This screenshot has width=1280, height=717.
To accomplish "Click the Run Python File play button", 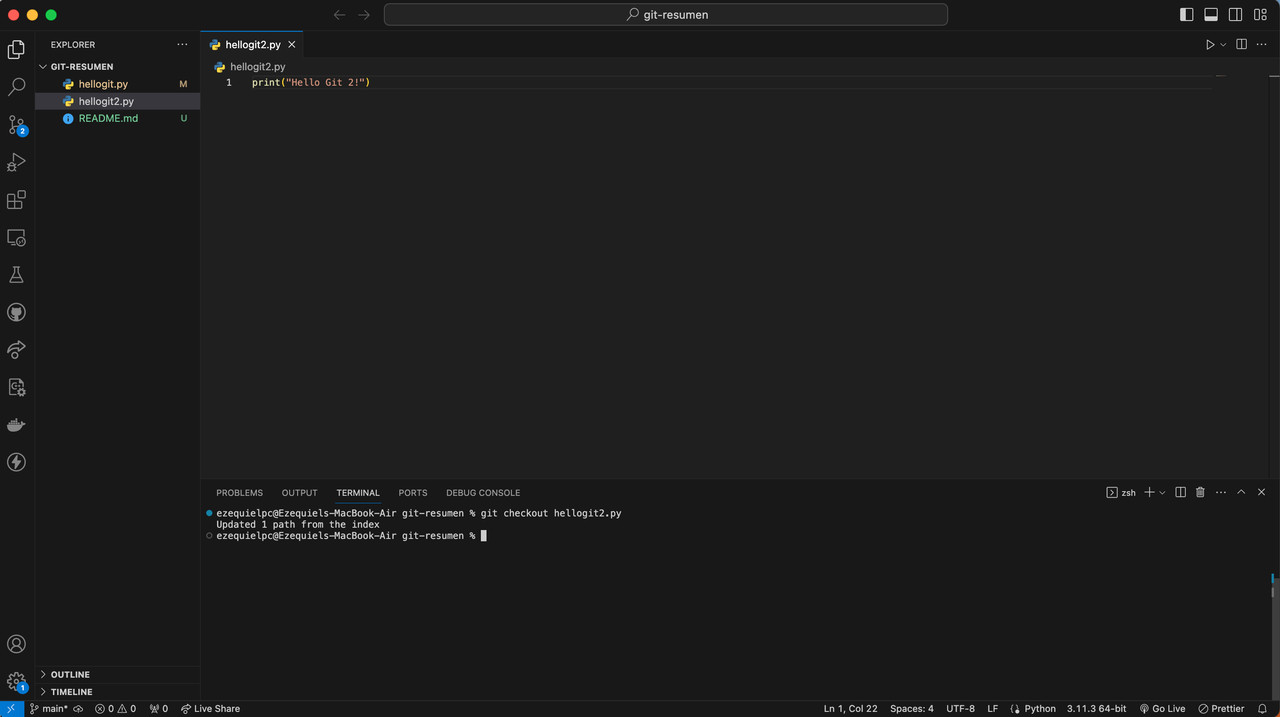I will pyautogui.click(x=1209, y=45).
